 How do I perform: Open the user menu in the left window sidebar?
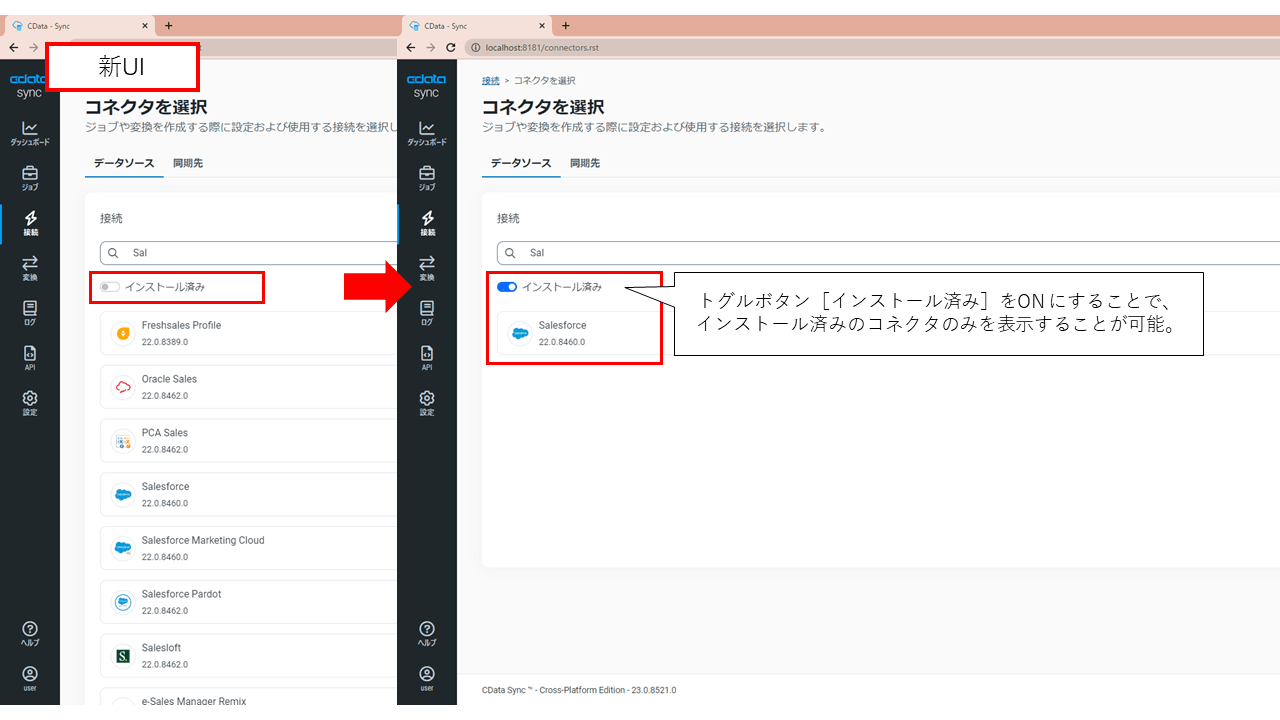pyautogui.click(x=30, y=679)
